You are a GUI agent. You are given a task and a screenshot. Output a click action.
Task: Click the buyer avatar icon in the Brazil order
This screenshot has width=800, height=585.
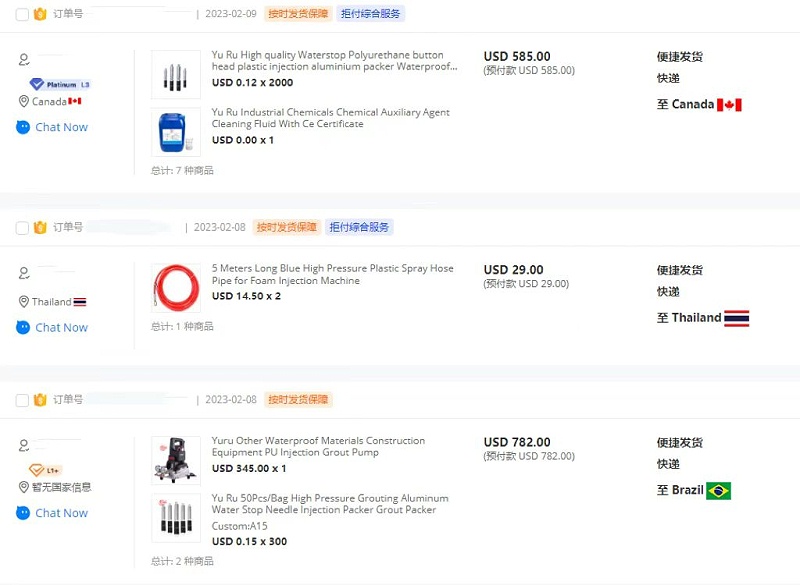(x=24, y=444)
